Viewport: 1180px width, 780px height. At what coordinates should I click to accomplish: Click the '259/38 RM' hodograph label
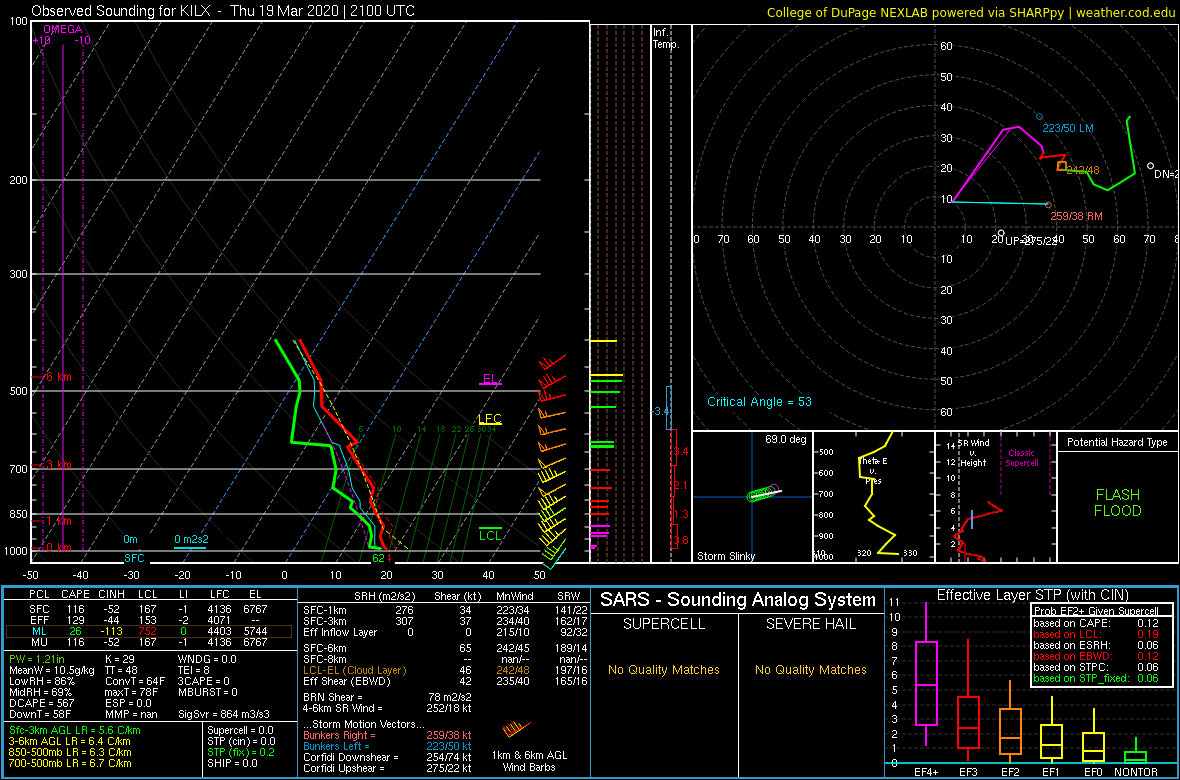[1078, 216]
